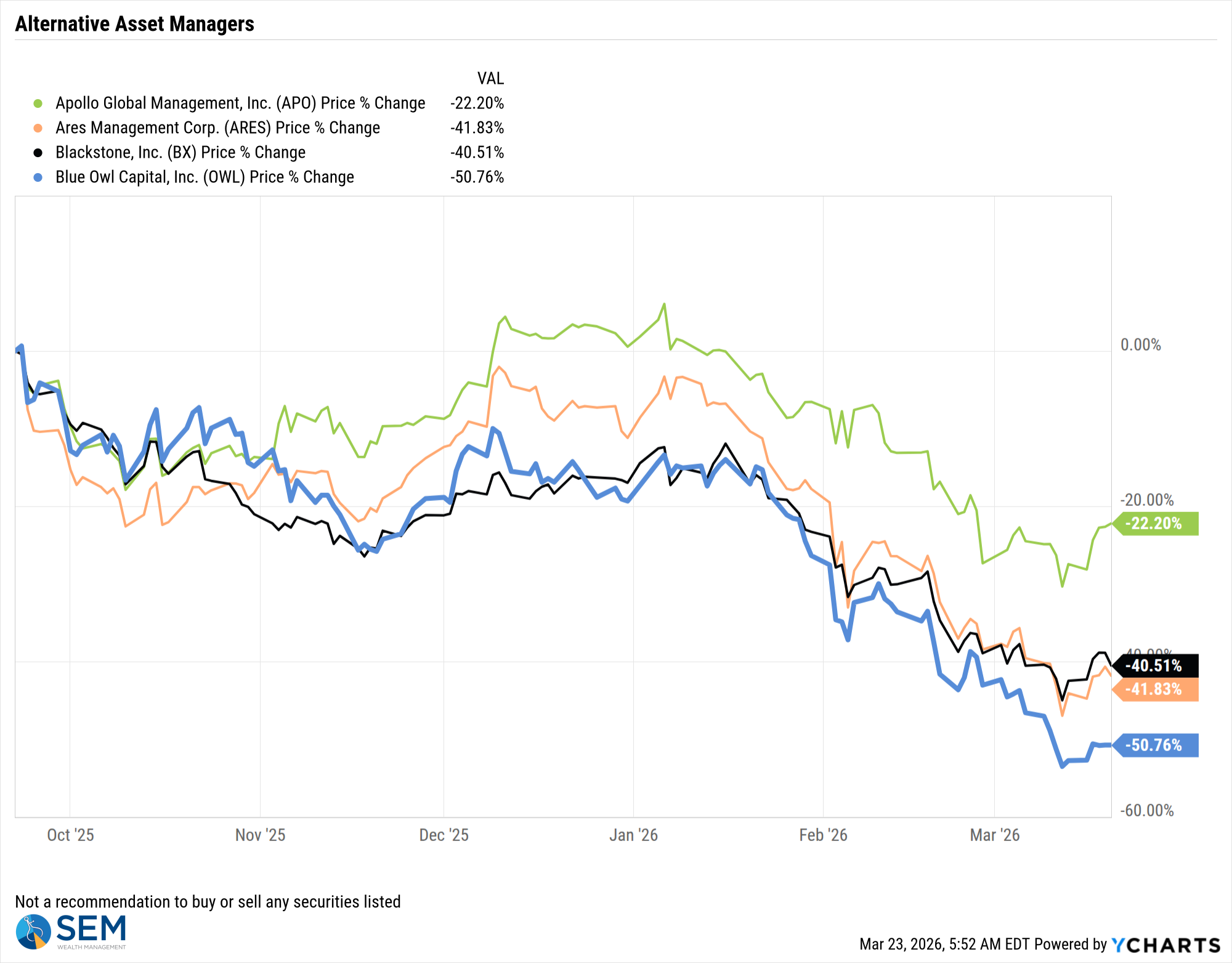
Task: Click the Feb '26 x-axis label
Action: pos(823,835)
